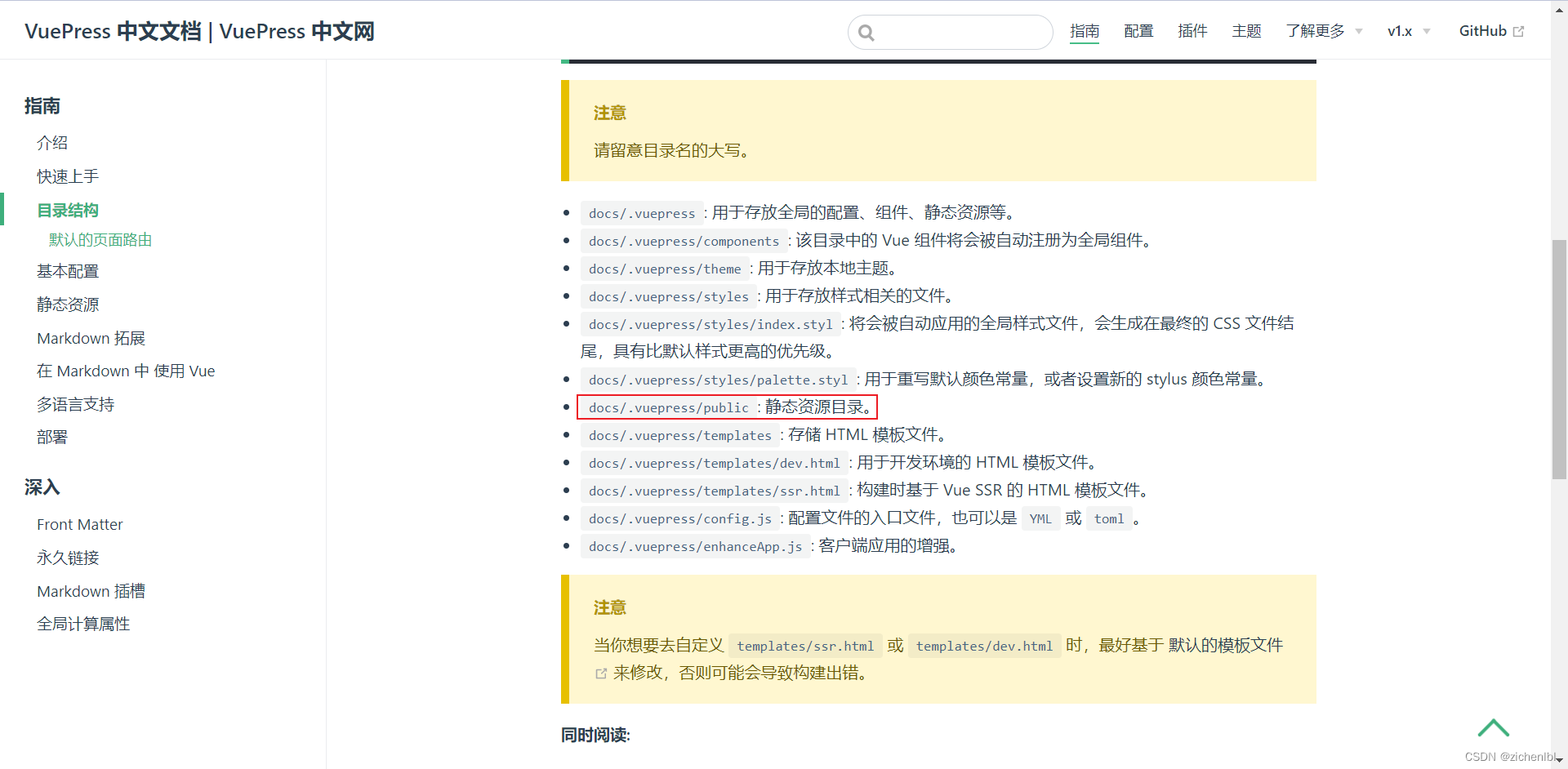Click the GitHub external link icon

point(1518,32)
